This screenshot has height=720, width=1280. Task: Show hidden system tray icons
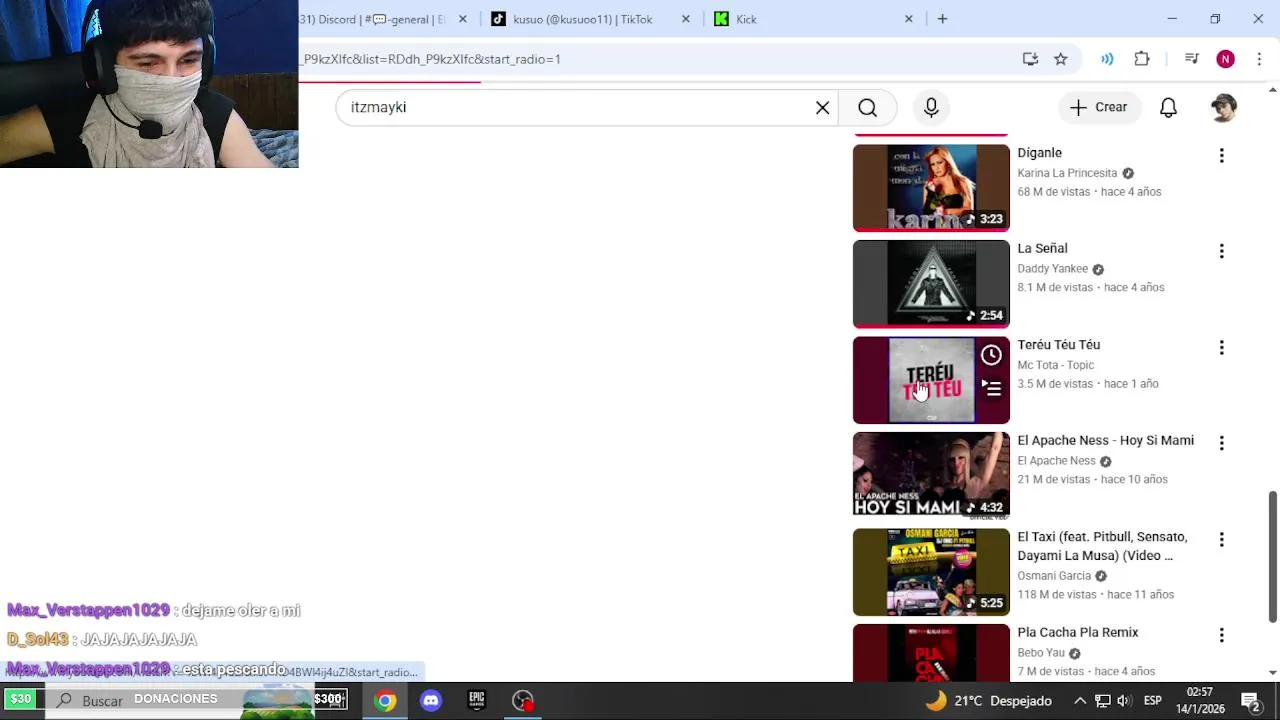click(x=1080, y=701)
